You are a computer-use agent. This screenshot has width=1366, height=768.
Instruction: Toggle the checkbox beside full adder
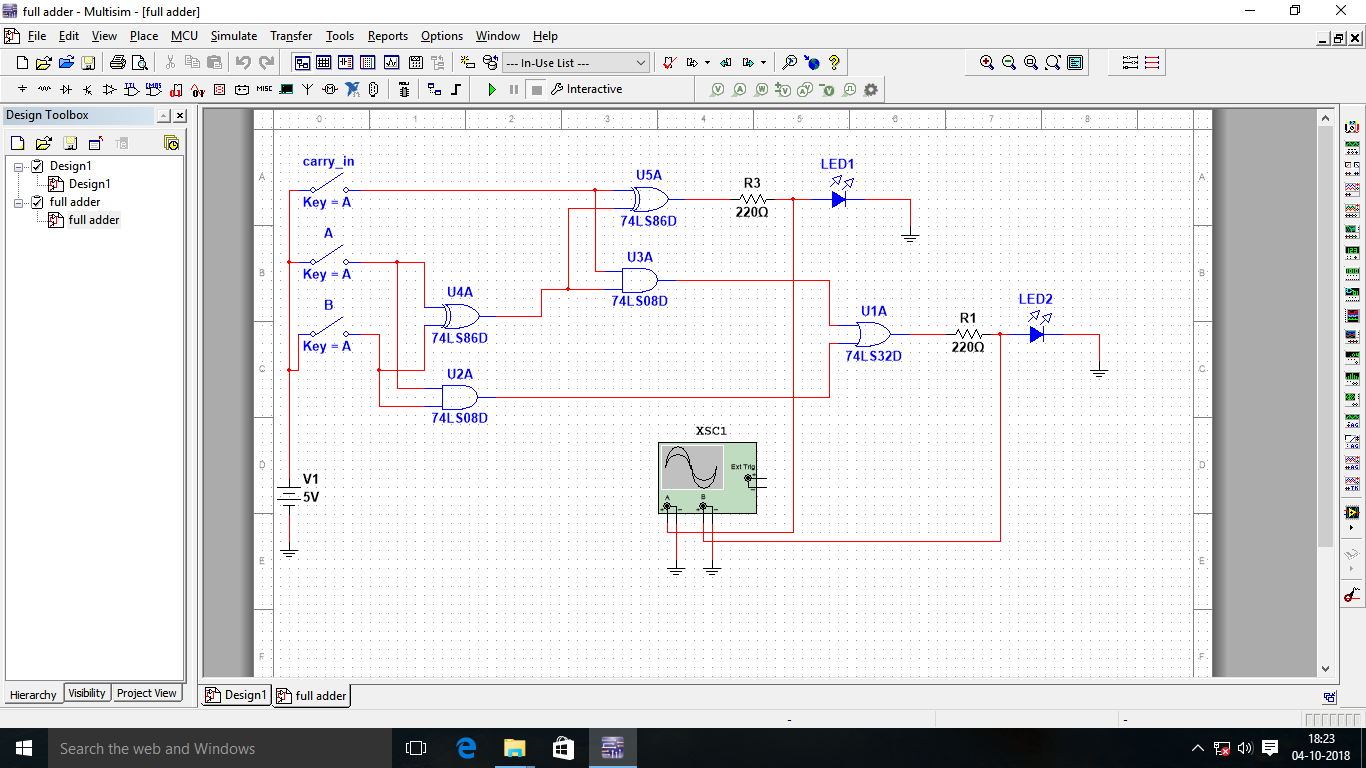(x=37, y=202)
